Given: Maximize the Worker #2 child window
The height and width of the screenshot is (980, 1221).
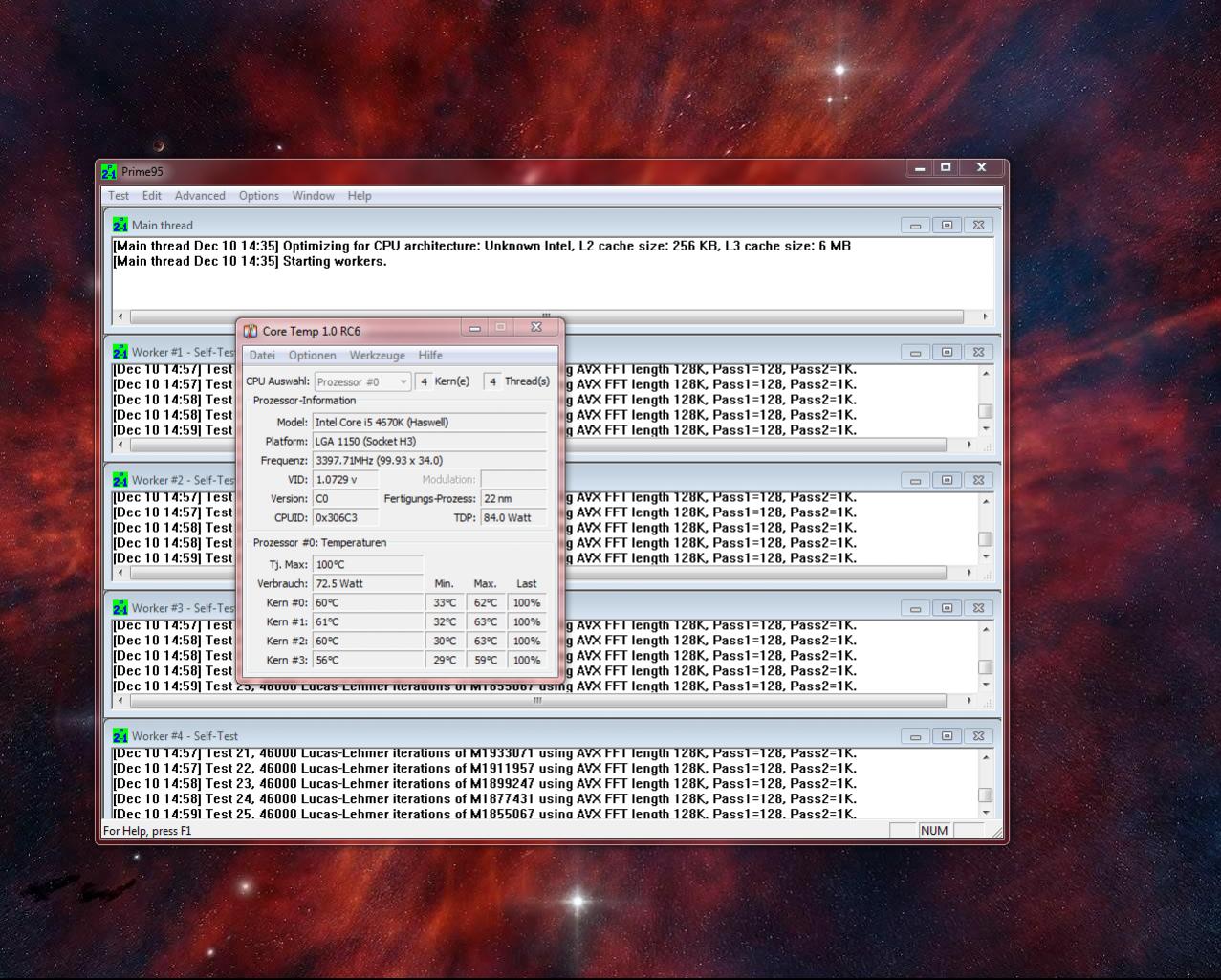Looking at the screenshot, I should click(x=948, y=481).
